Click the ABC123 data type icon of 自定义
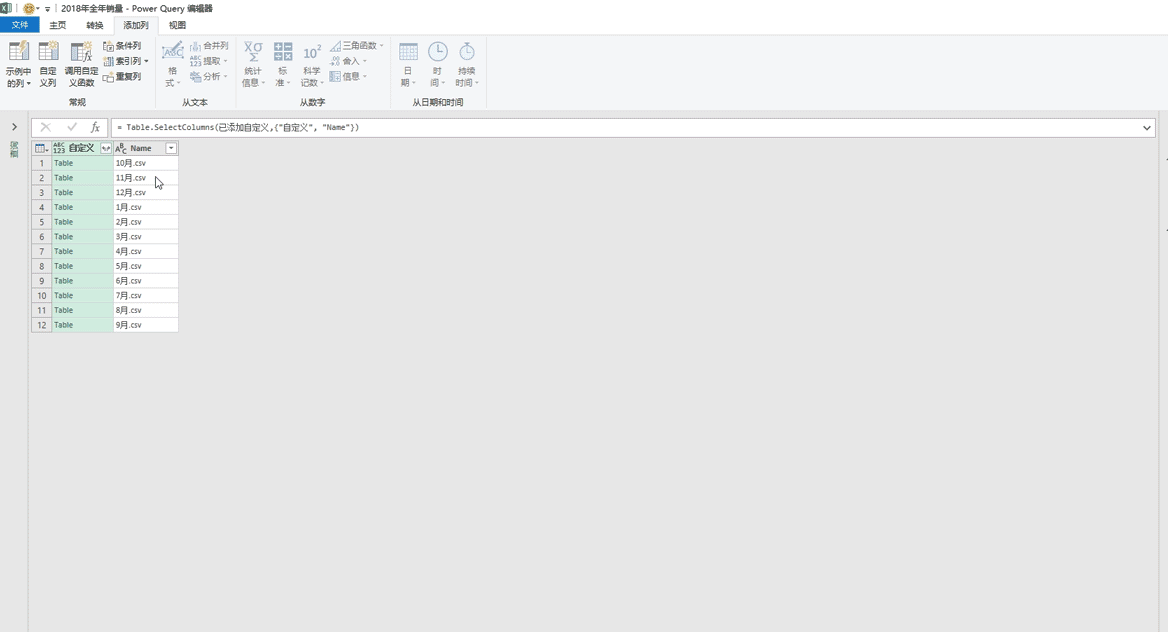This screenshot has height=632, width=1168. 59,148
